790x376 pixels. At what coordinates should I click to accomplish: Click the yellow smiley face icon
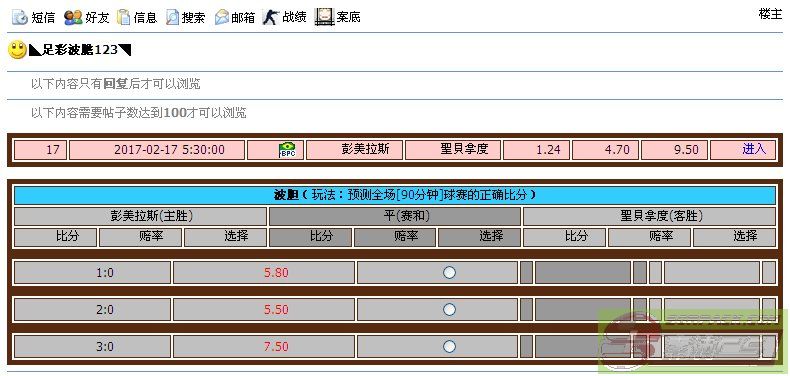pyautogui.click(x=18, y=50)
